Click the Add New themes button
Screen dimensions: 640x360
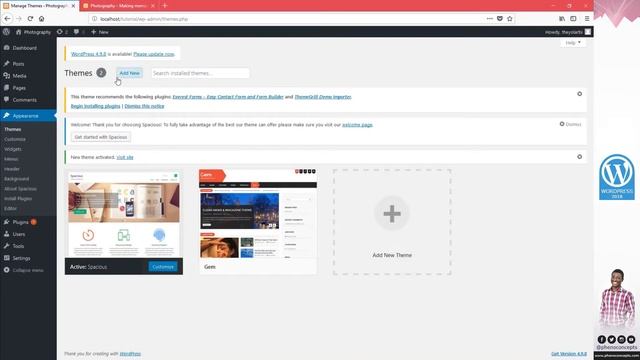click(x=129, y=73)
